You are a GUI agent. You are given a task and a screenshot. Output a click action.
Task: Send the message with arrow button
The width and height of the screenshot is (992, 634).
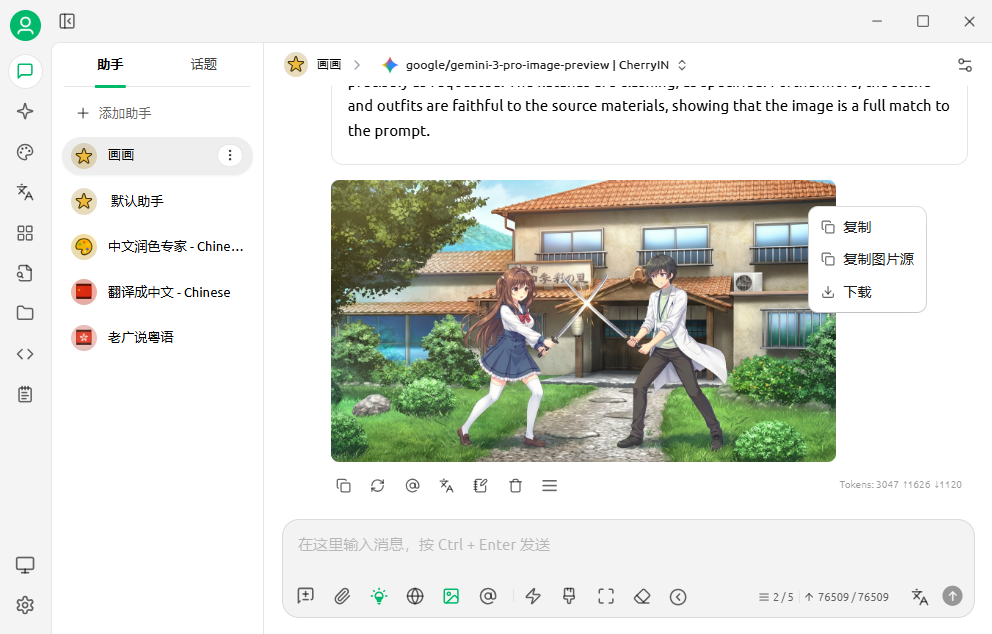pyautogui.click(x=952, y=596)
